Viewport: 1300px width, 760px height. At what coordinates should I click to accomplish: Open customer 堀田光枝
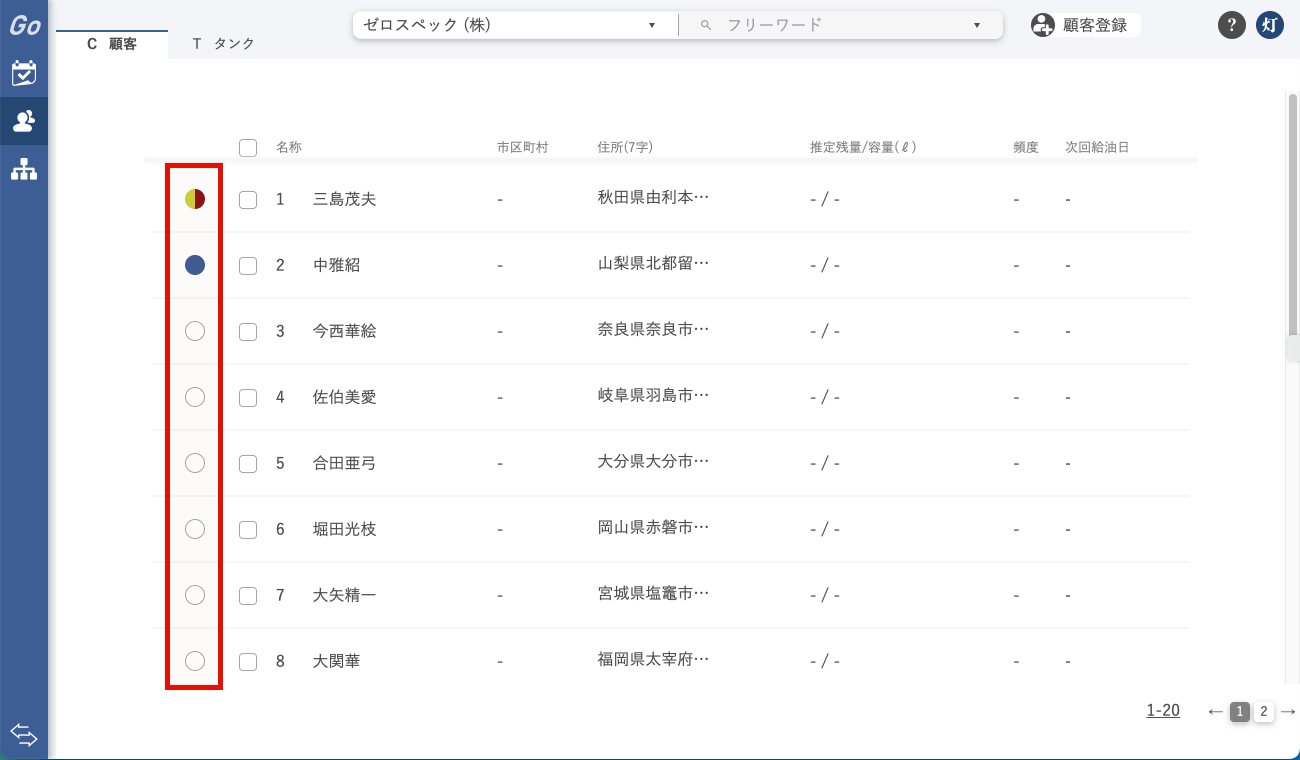coord(345,529)
